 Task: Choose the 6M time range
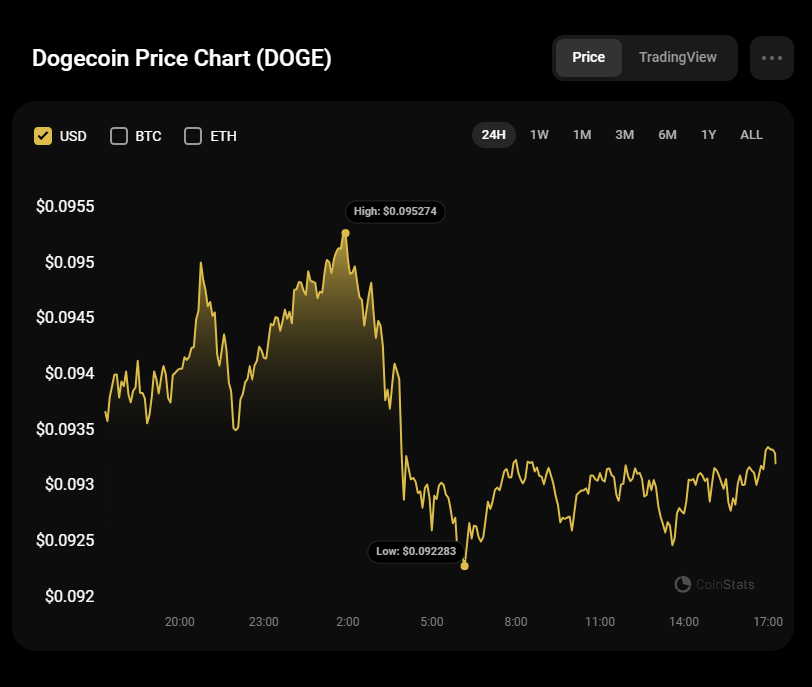pyautogui.click(x=668, y=135)
